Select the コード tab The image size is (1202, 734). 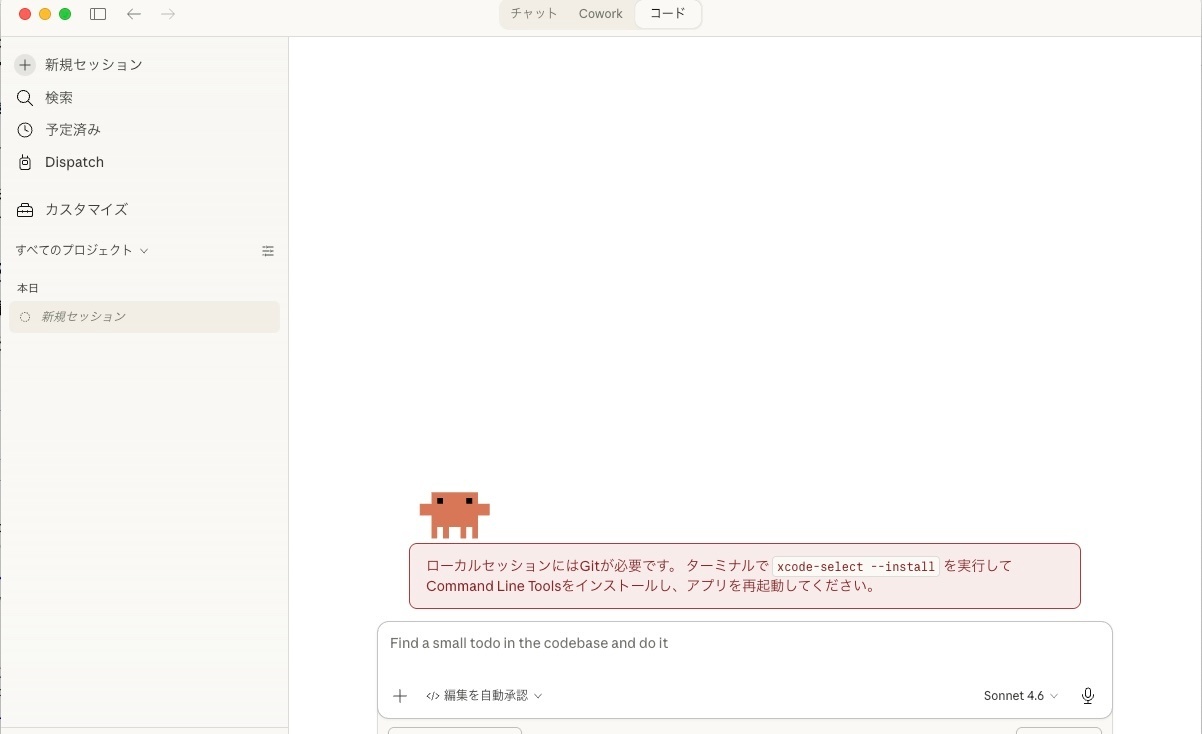click(668, 14)
